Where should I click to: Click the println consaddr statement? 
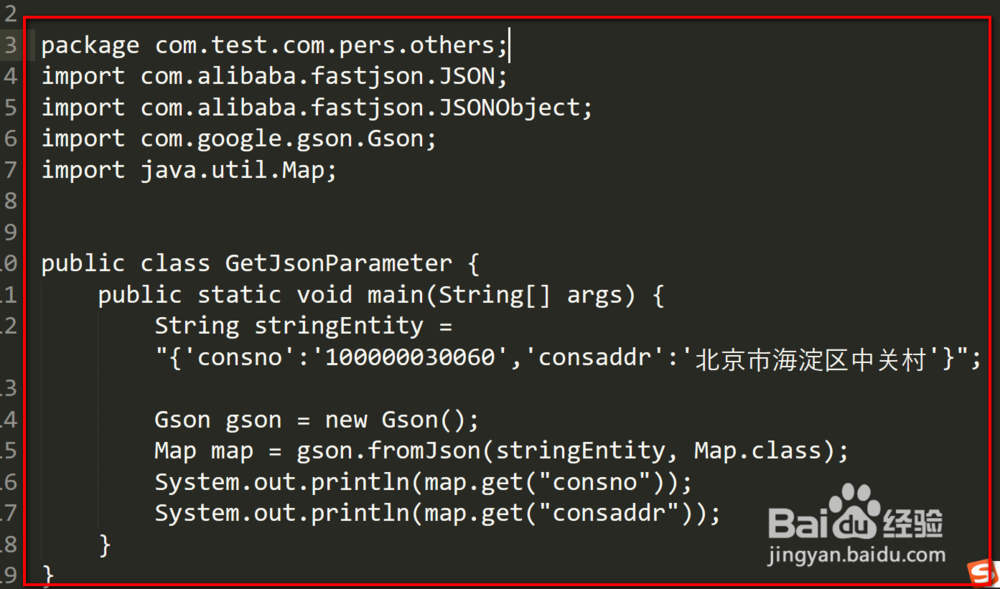click(x=437, y=513)
